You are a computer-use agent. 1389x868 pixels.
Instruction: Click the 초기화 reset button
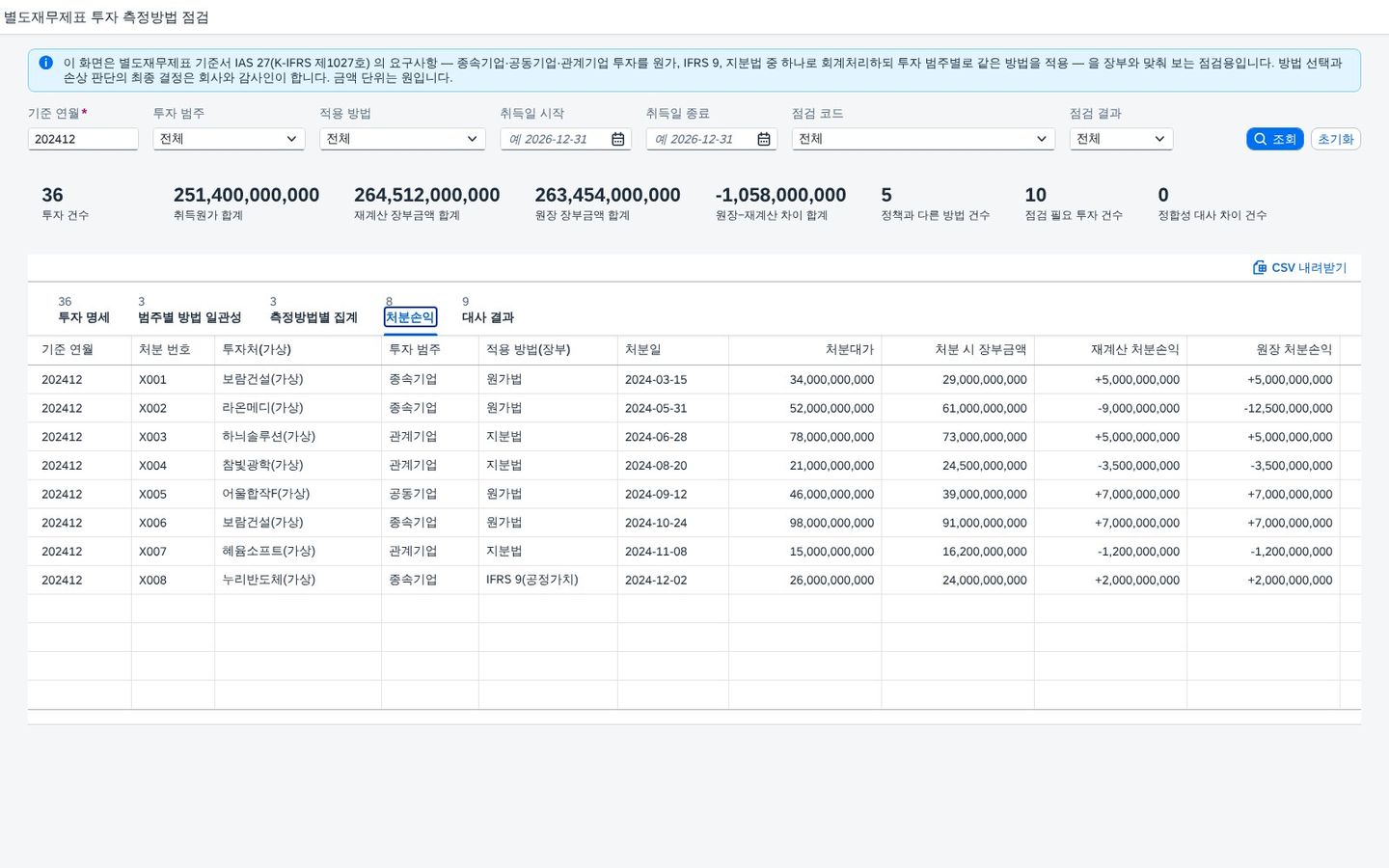point(1336,139)
